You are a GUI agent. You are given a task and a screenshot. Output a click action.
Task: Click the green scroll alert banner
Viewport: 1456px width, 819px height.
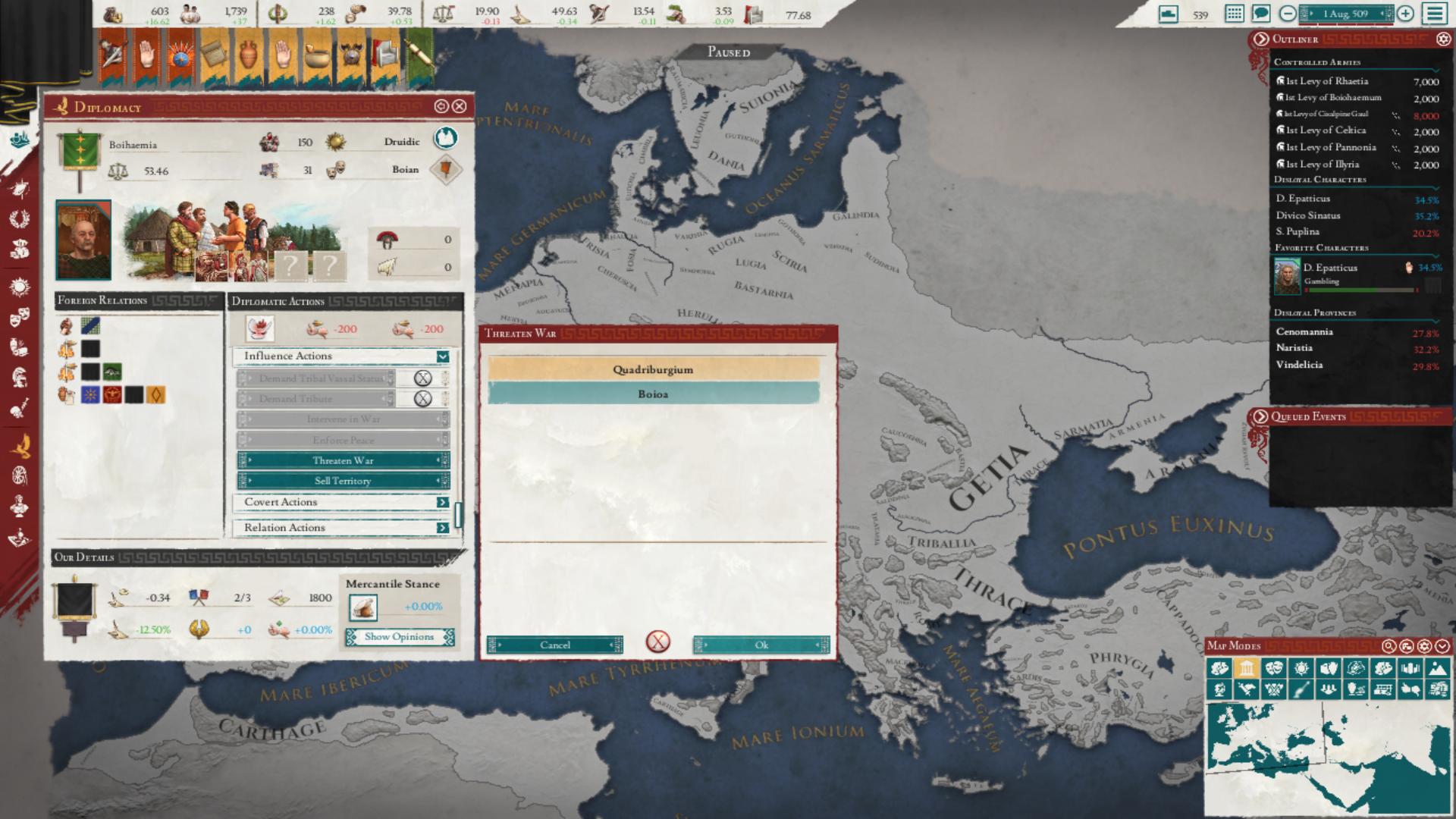point(419,55)
